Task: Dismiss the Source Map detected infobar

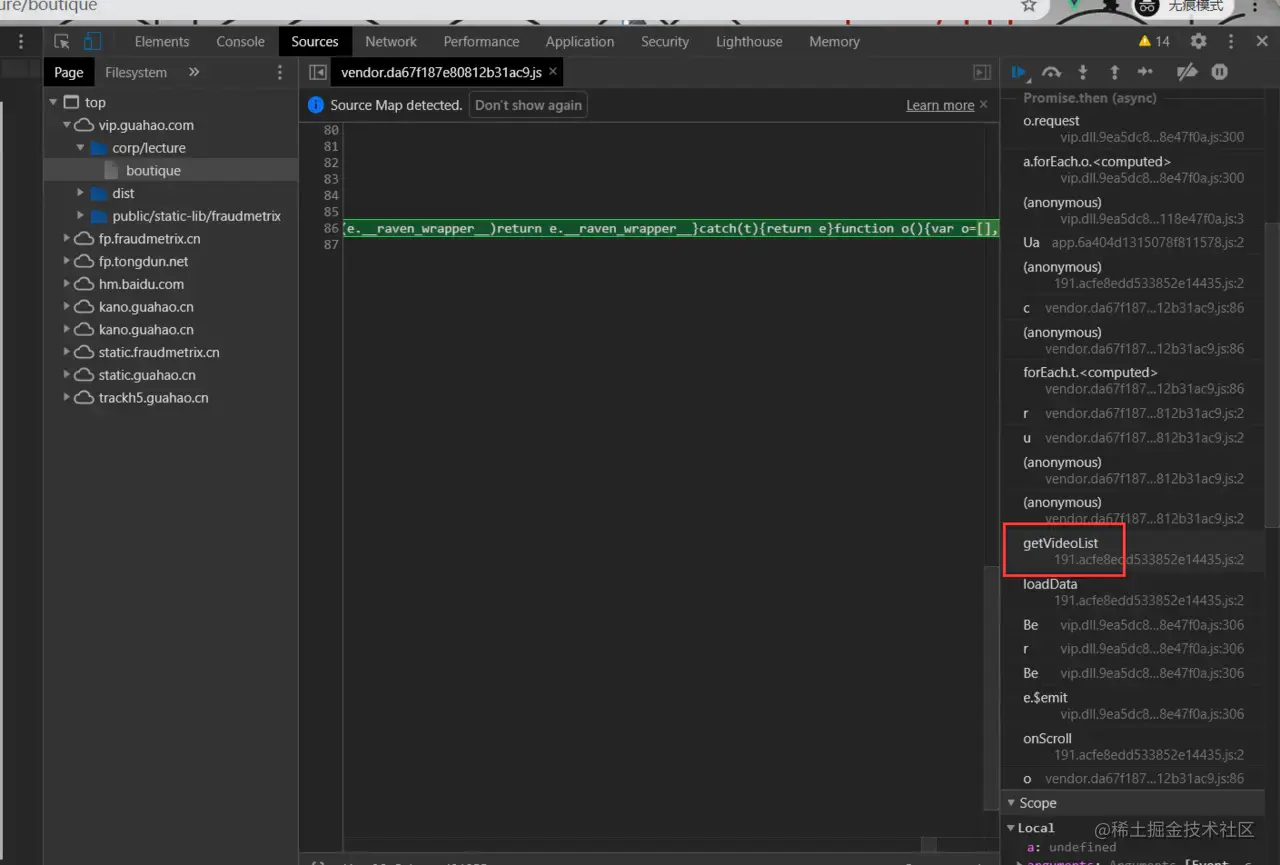Action: click(983, 104)
